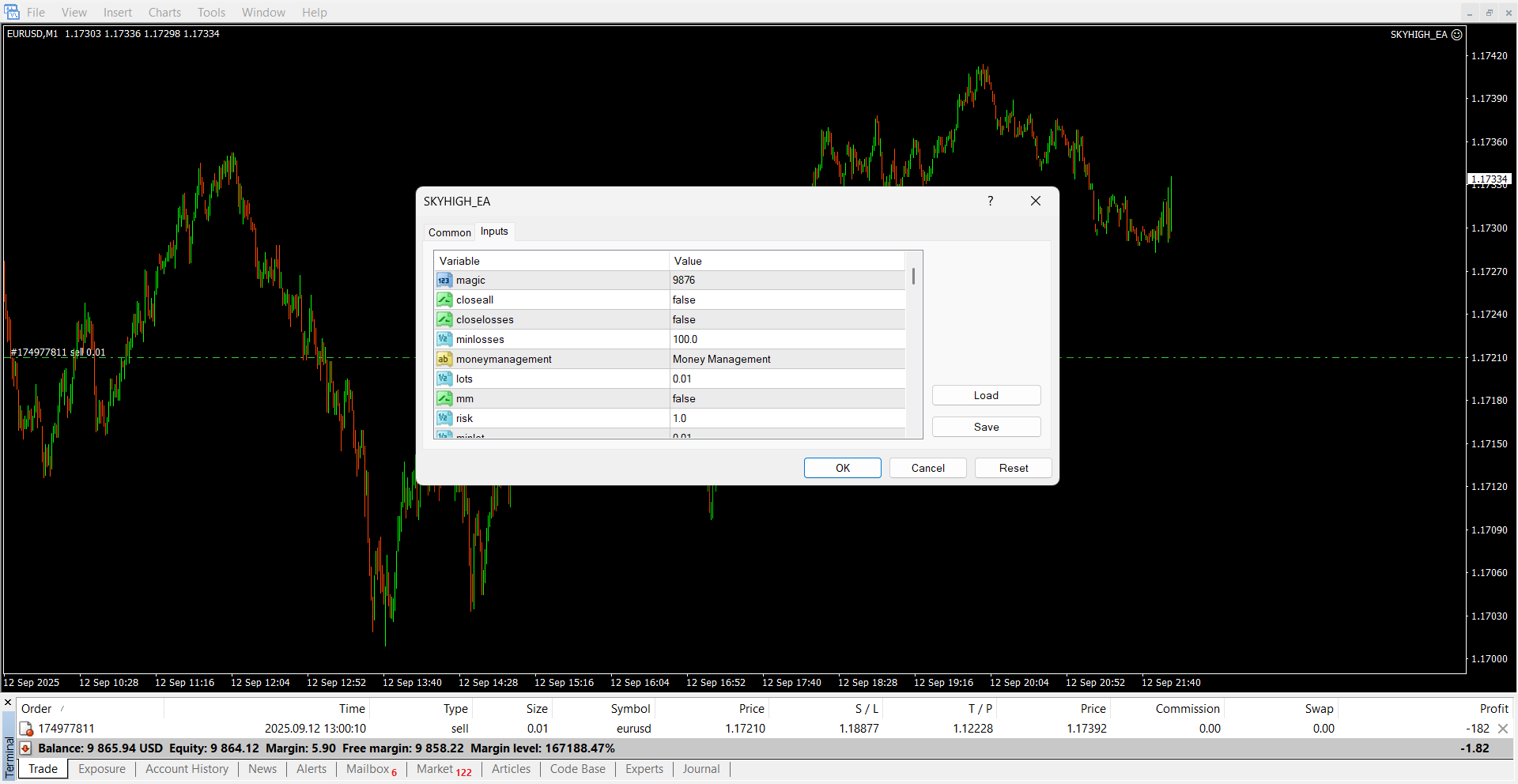This screenshot has width=1518, height=784.
Task: Click the dialog help question mark
Action: 990,202
